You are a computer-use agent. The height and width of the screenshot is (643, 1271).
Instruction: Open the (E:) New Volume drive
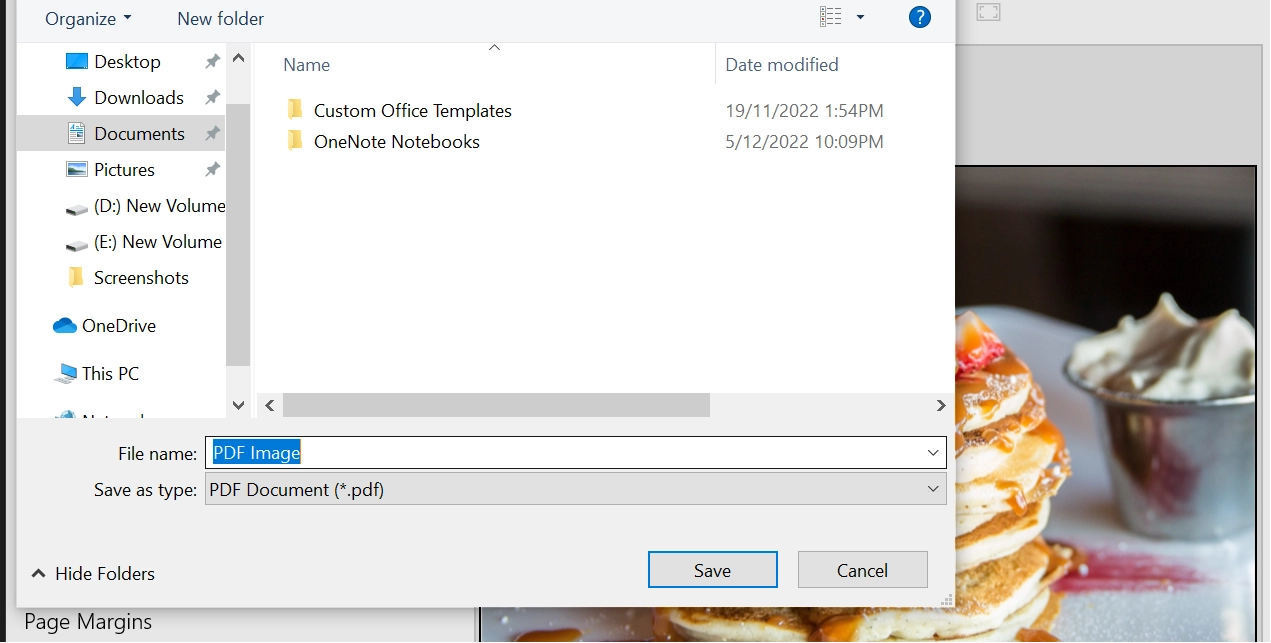coord(158,241)
